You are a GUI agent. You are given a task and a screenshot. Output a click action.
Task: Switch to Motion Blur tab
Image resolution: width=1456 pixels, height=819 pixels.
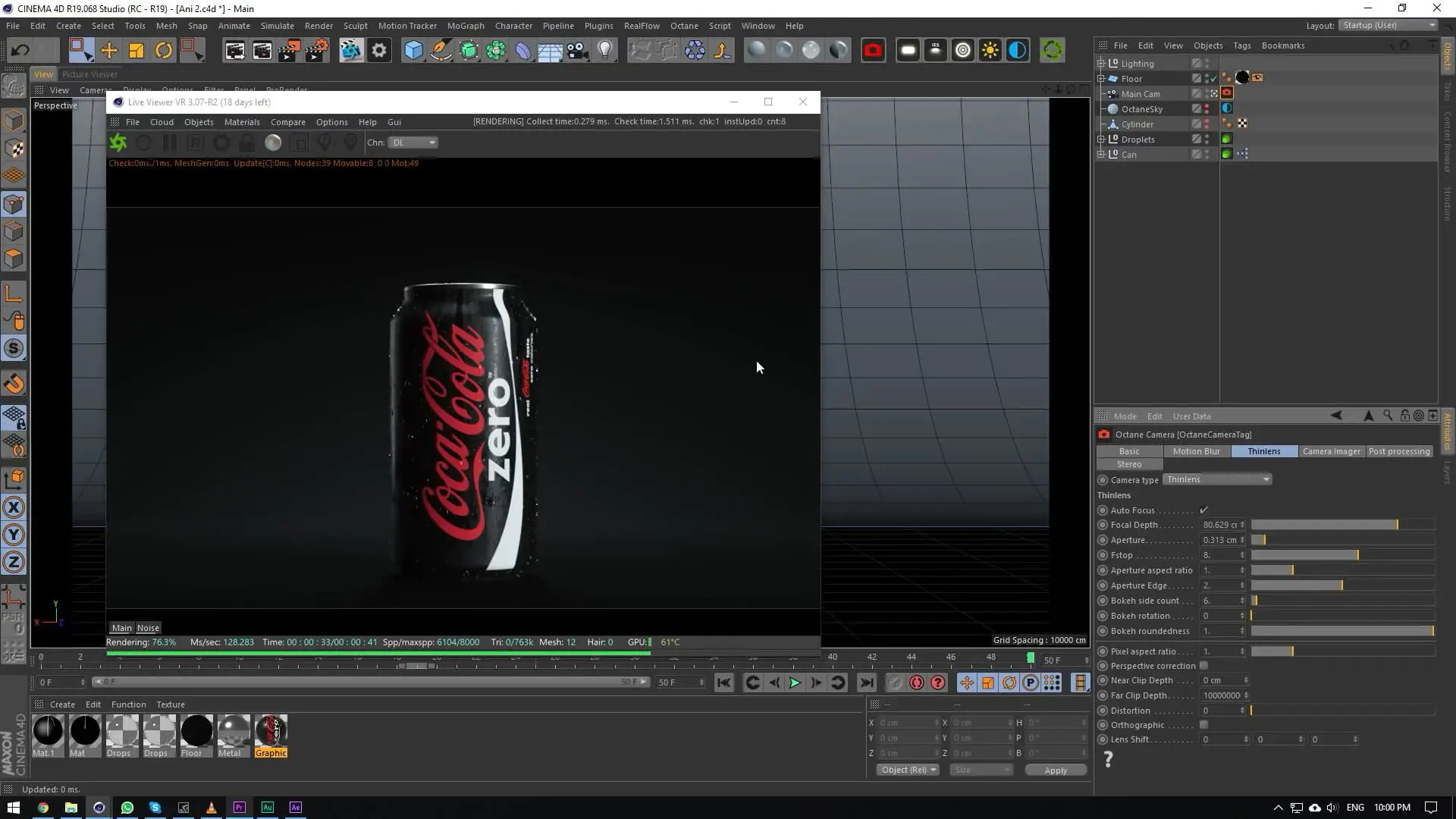coord(1197,451)
